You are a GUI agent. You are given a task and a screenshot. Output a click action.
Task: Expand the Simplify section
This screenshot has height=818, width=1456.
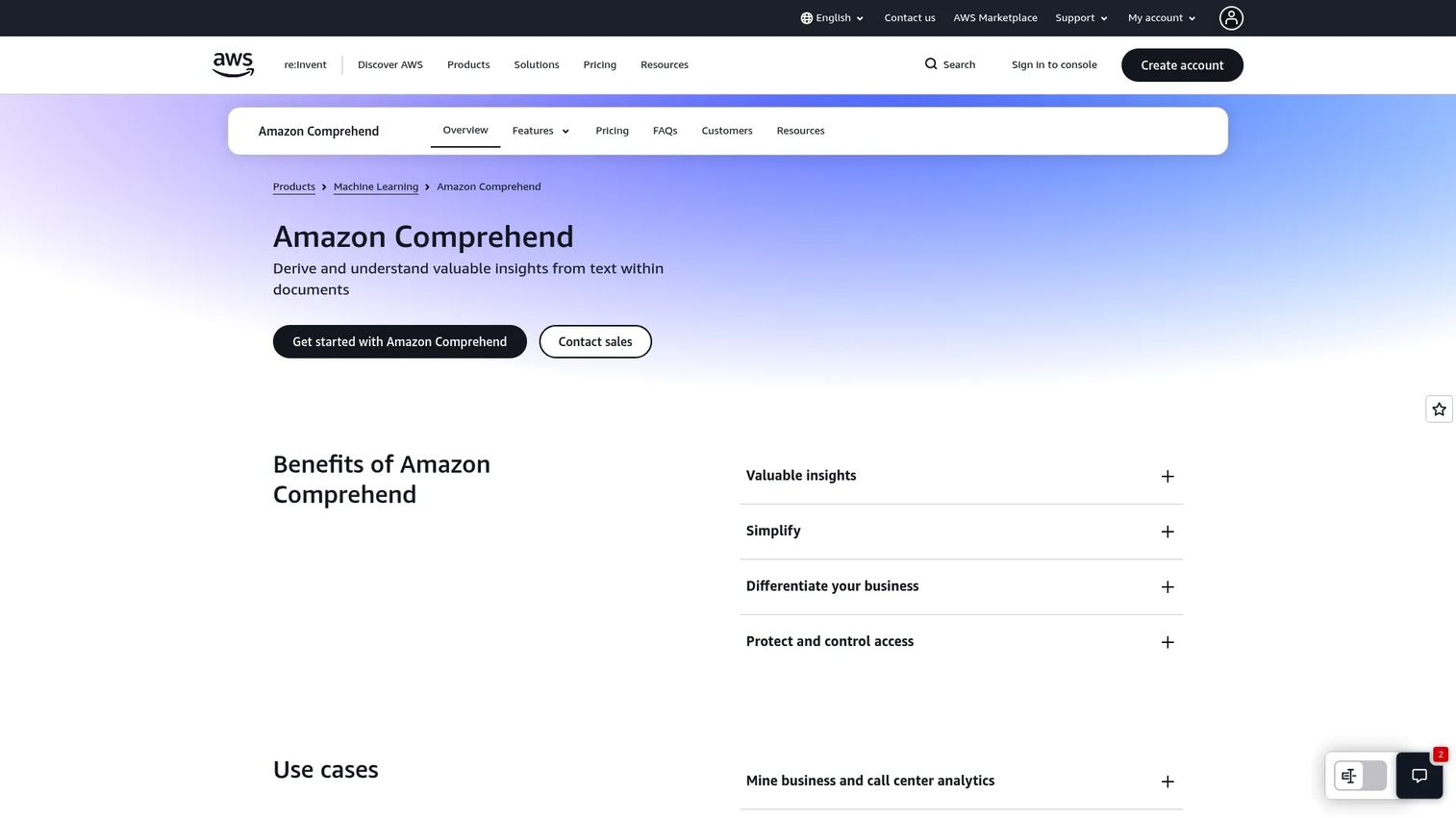pos(961,532)
